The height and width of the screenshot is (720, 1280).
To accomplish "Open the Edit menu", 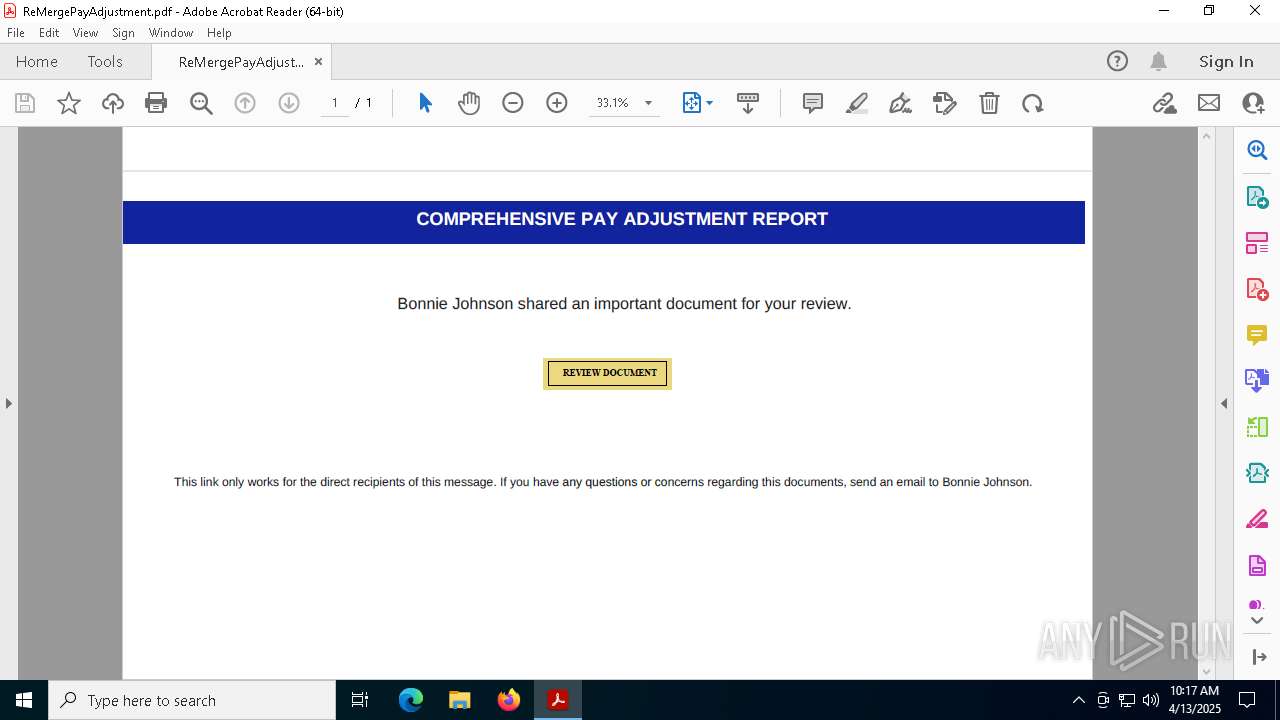I will [x=49, y=33].
